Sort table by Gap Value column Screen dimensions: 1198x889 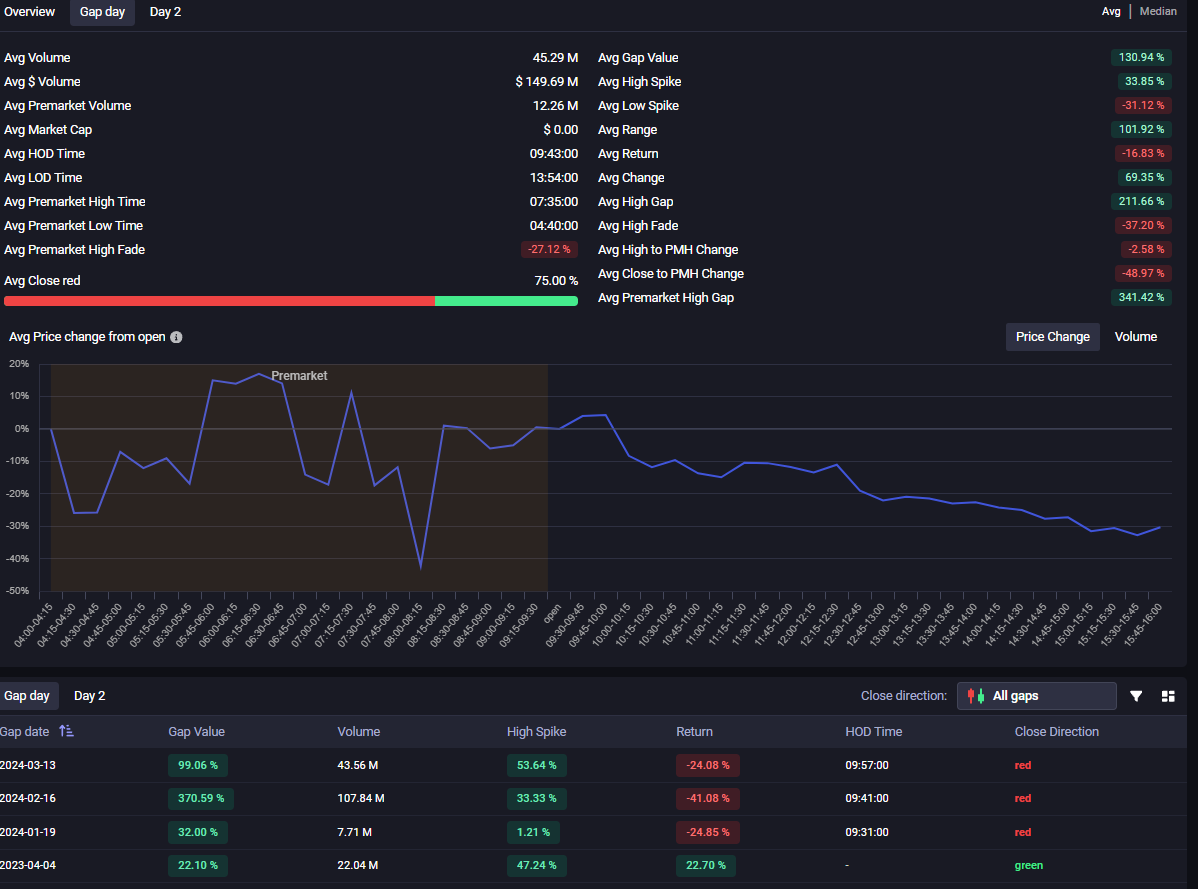196,731
